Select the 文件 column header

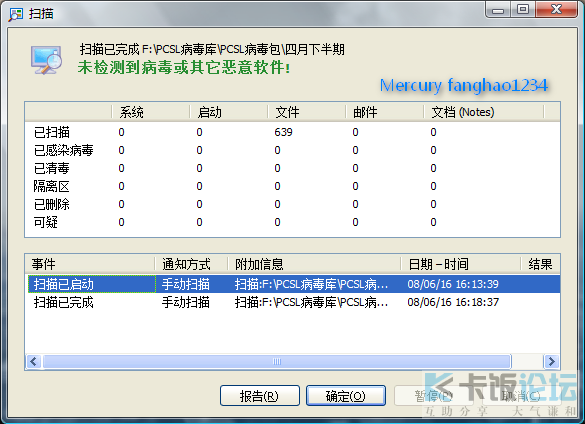(x=306, y=112)
